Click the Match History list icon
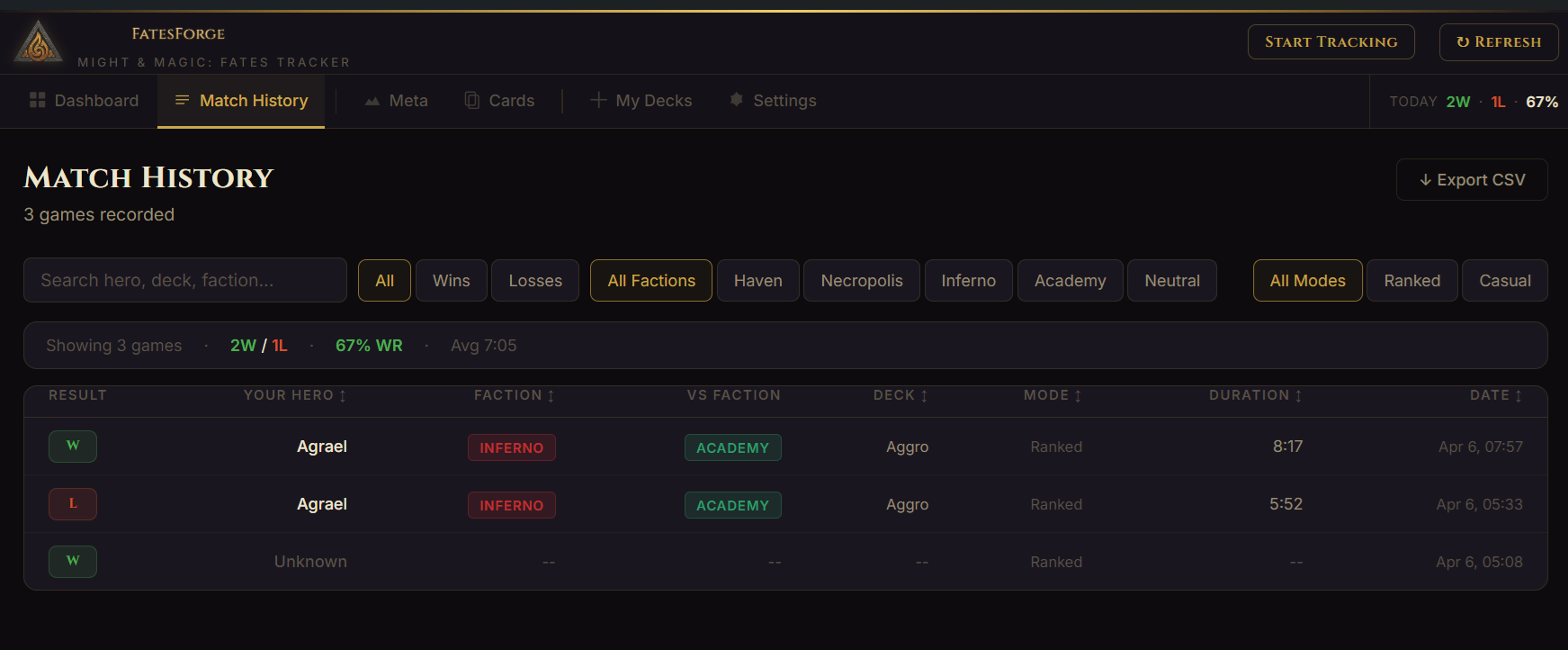Image resolution: width=1568 pixels, height=650 pixels. (182, 100)
